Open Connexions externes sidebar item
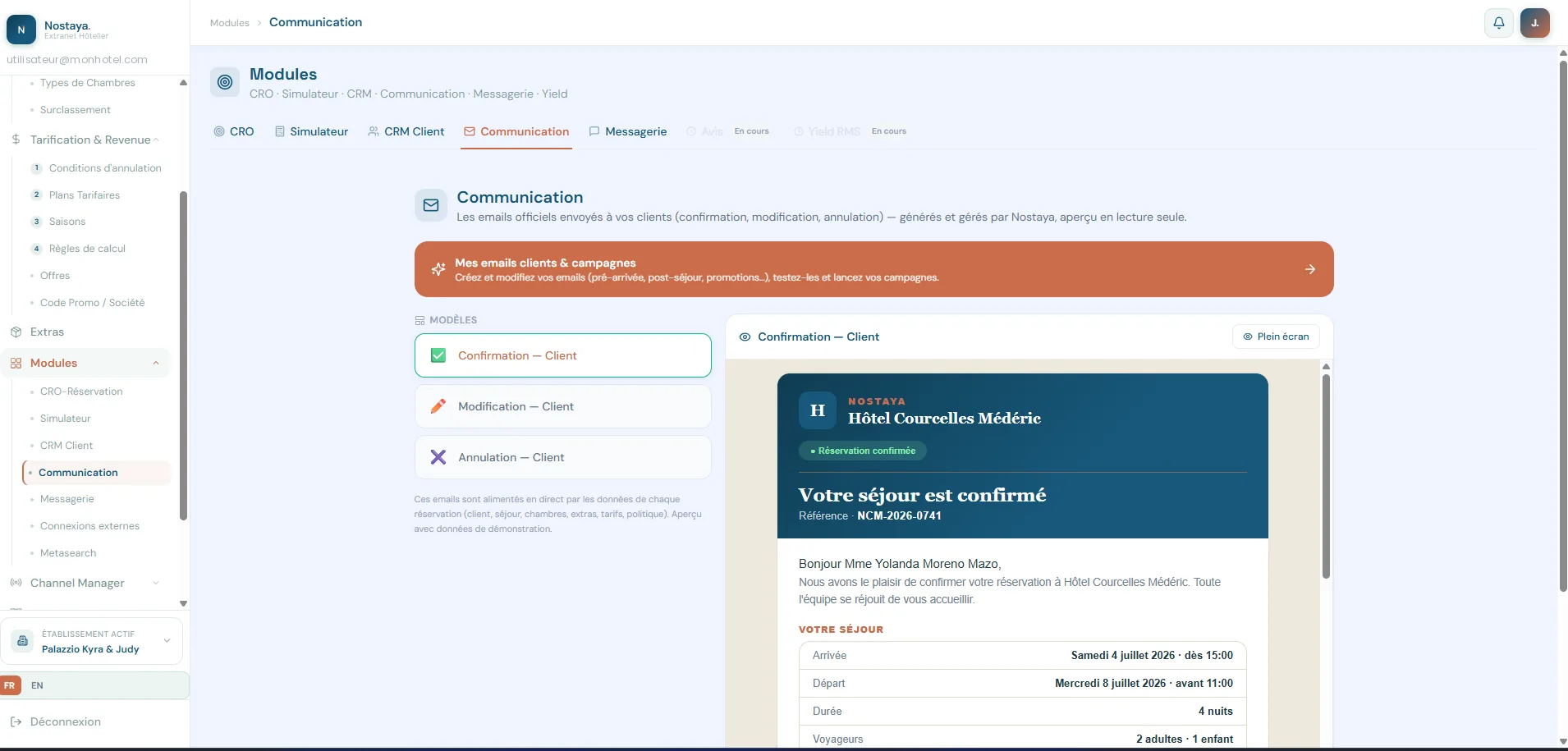Image resolution: width=1568 pixels, height=751 pixels. (89, 526)
